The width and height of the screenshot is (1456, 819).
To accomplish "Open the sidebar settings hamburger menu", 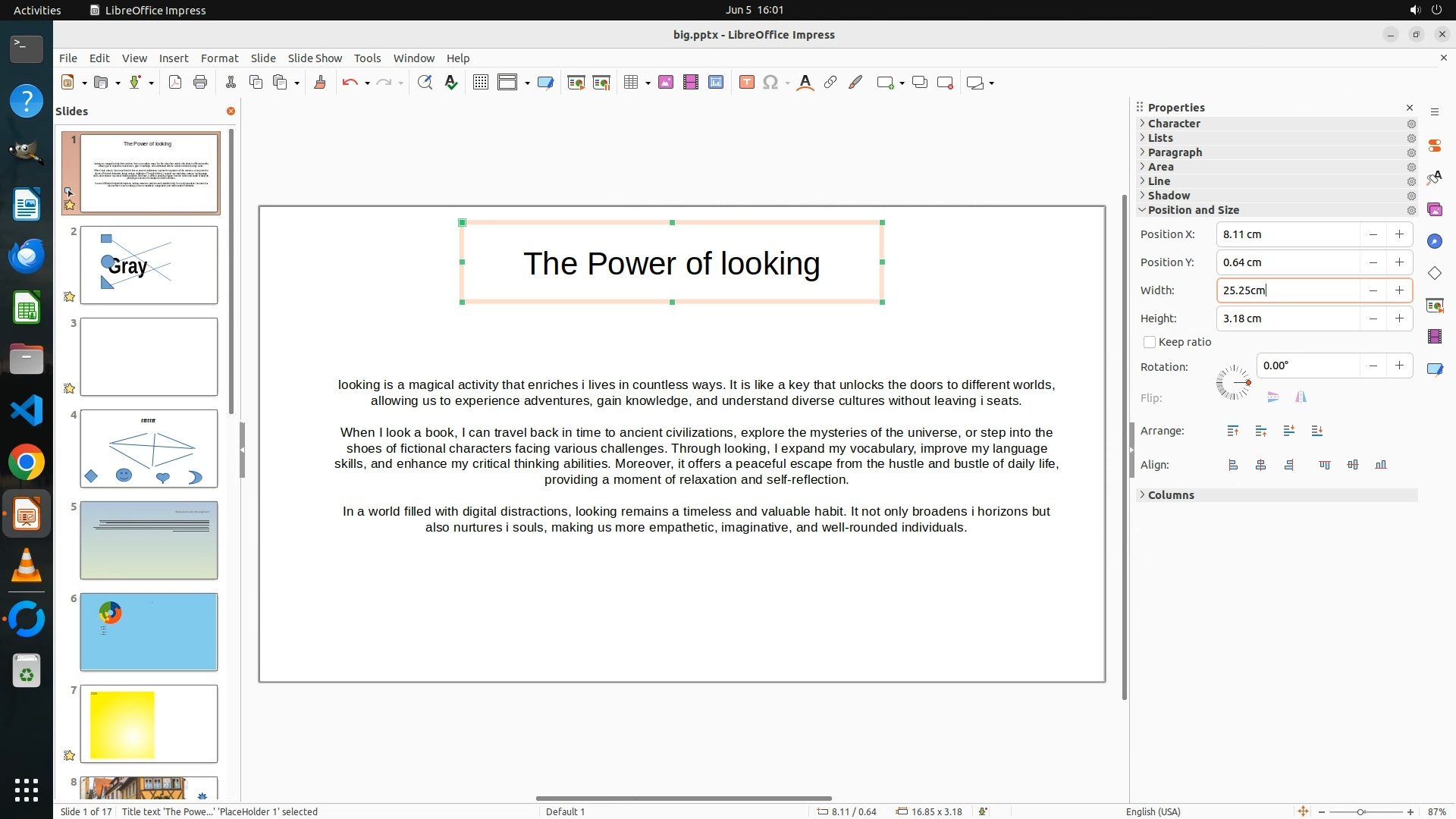I will [1434, 111].
